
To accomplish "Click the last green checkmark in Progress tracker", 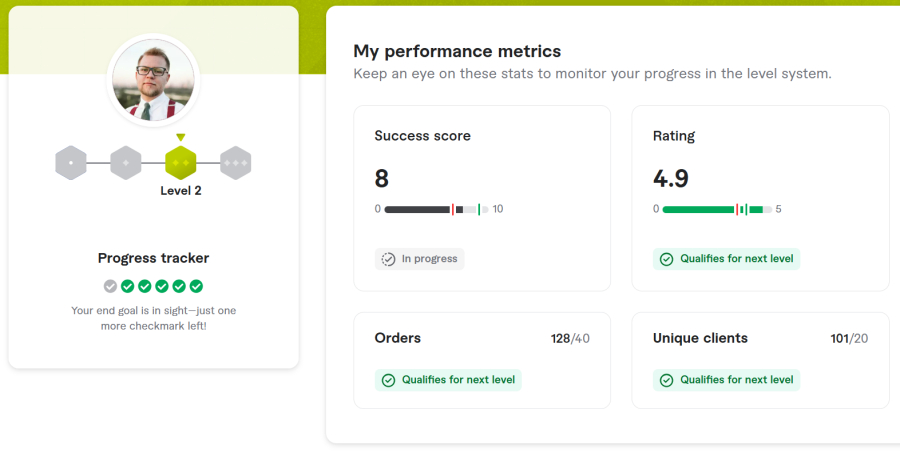I will click(x=196, y=286).
